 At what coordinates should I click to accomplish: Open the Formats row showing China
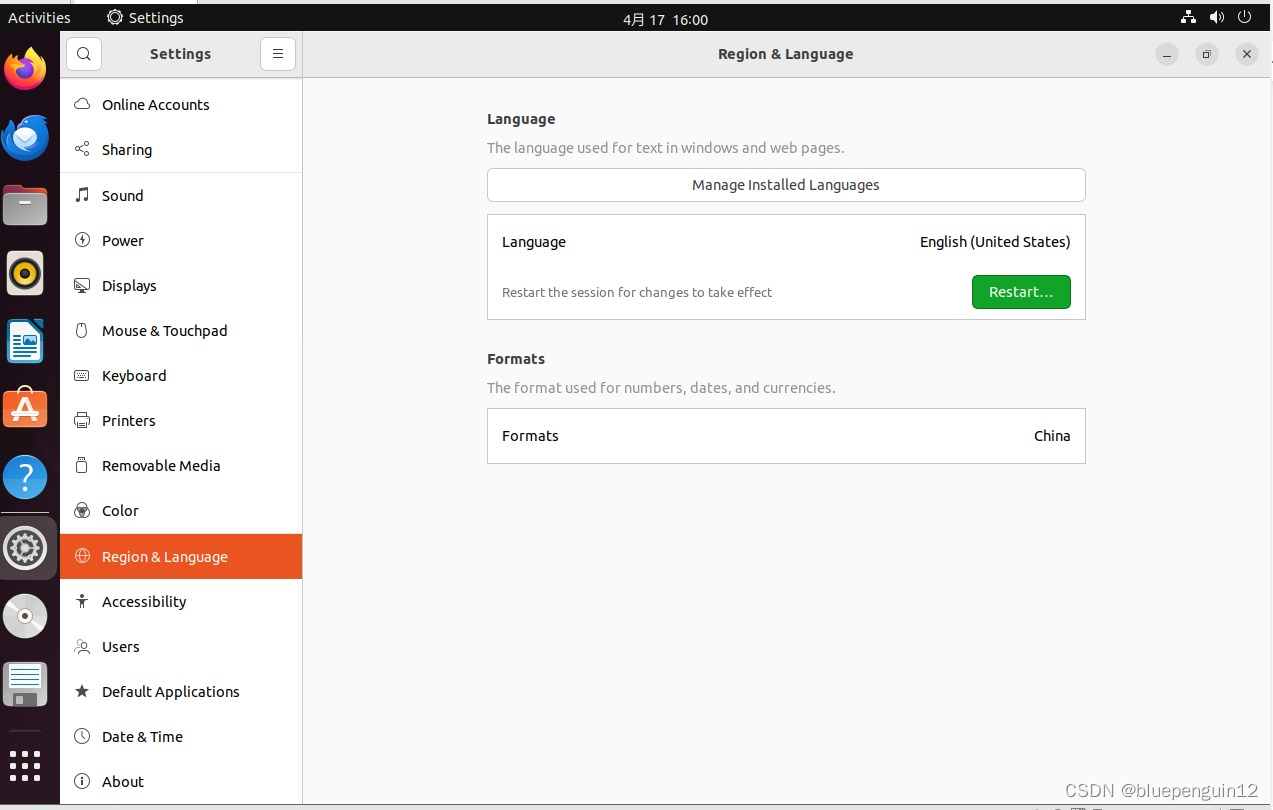[786, 436]
